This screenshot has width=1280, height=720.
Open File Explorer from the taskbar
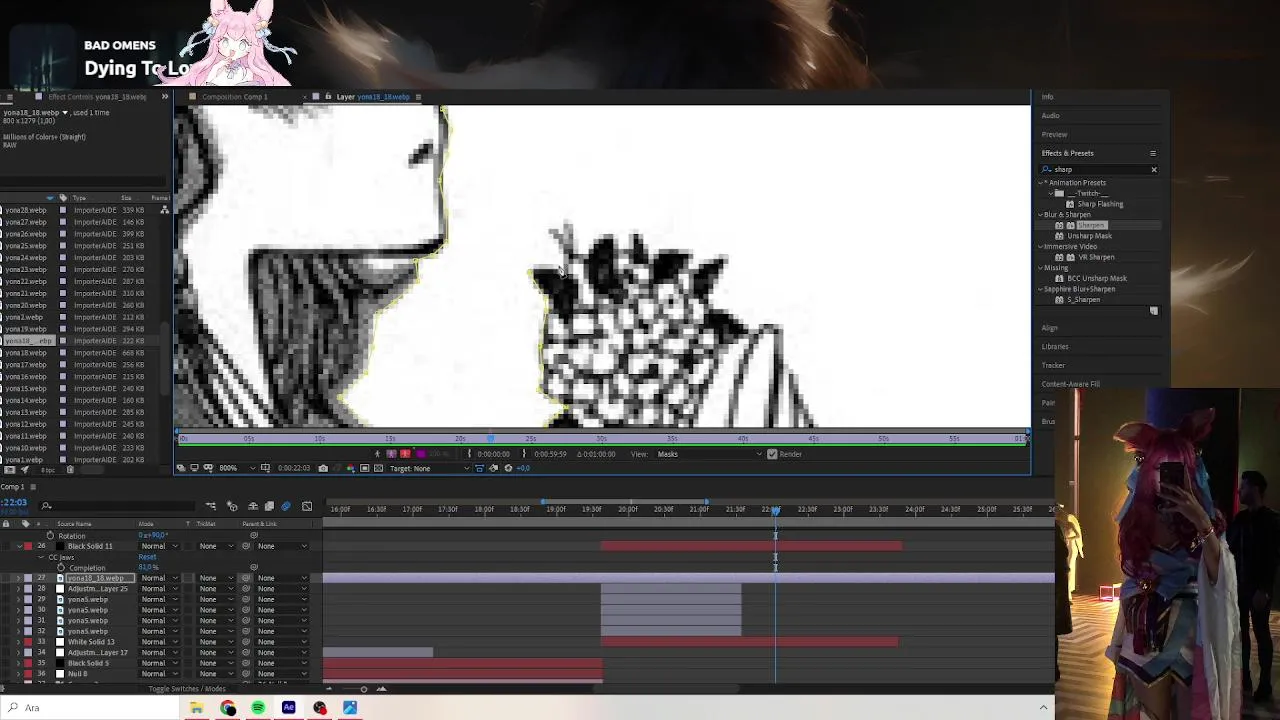click(x=197, y=708)
